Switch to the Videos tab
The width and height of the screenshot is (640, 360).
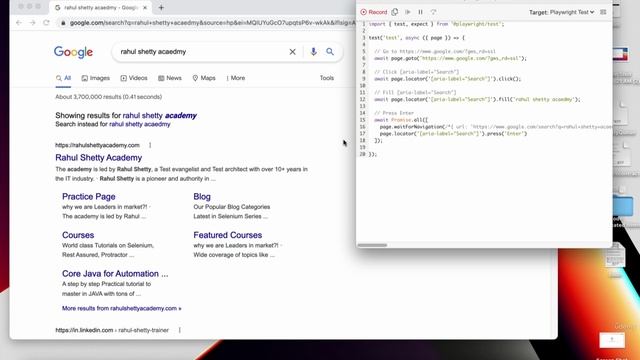pos(134,78)
